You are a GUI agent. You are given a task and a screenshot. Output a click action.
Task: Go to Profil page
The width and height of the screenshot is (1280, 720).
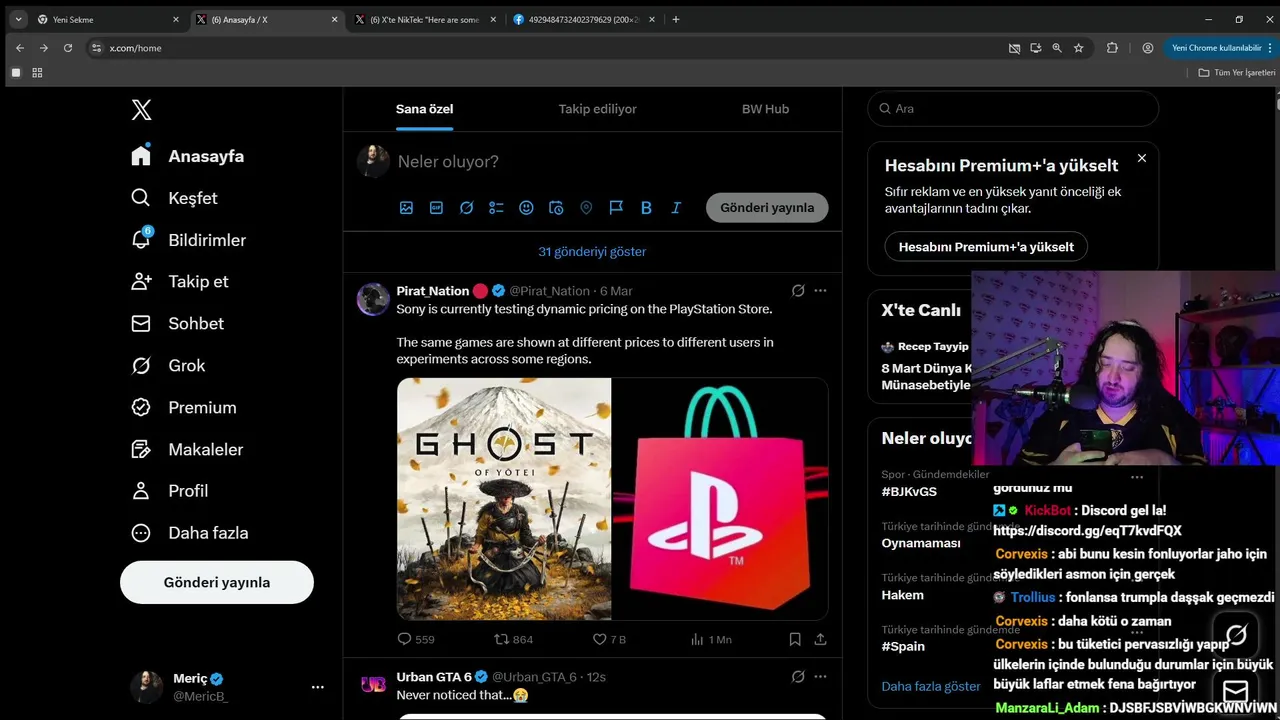coord(170,490)
